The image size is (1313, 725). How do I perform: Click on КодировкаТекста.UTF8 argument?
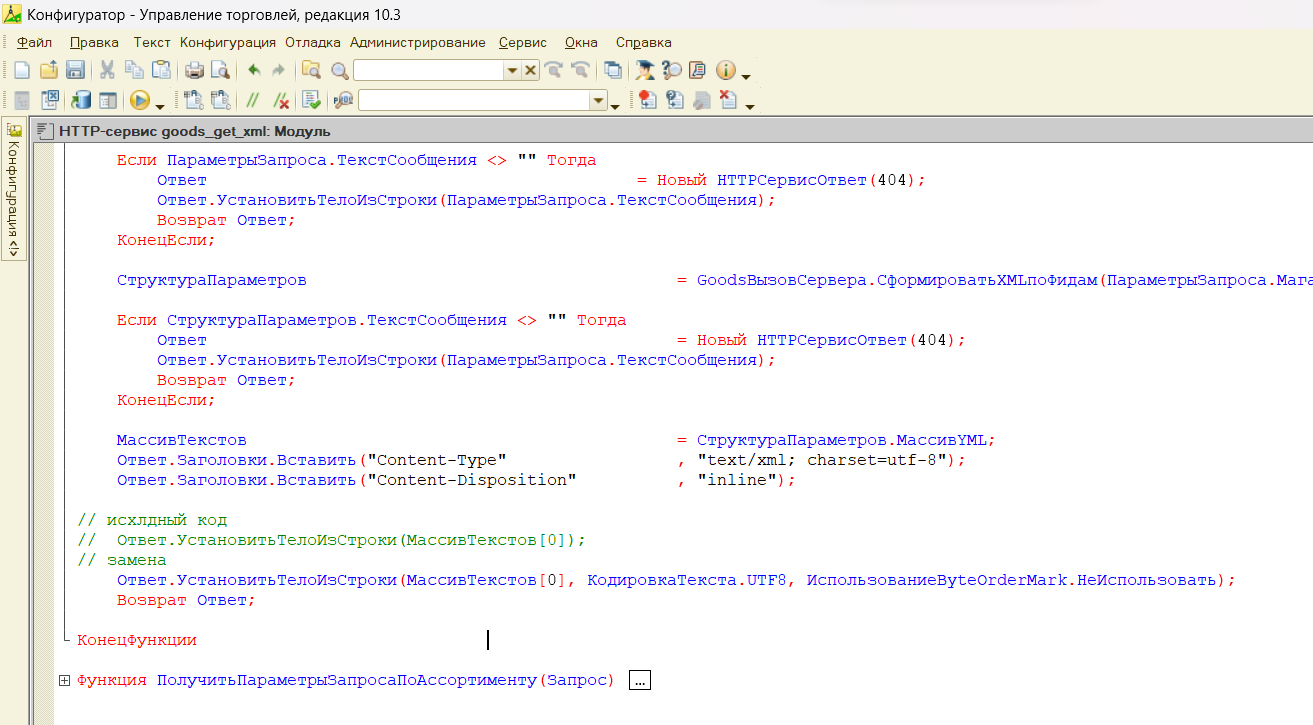pos(687,580)
